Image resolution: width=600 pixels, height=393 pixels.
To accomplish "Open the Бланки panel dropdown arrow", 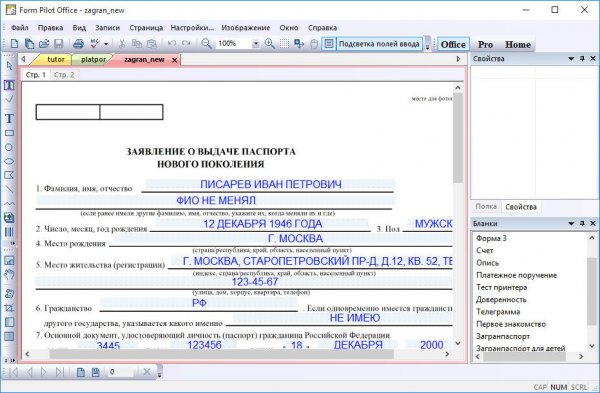I will click(x=571, y=223).
